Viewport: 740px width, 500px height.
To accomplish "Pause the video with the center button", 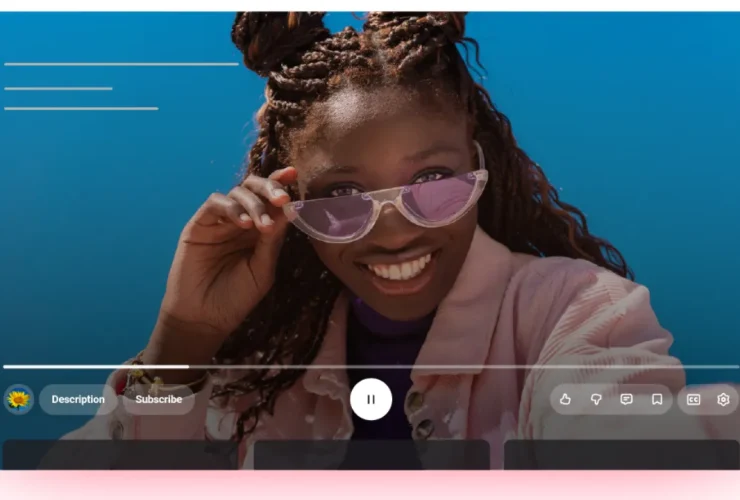I will click(371, 399).
